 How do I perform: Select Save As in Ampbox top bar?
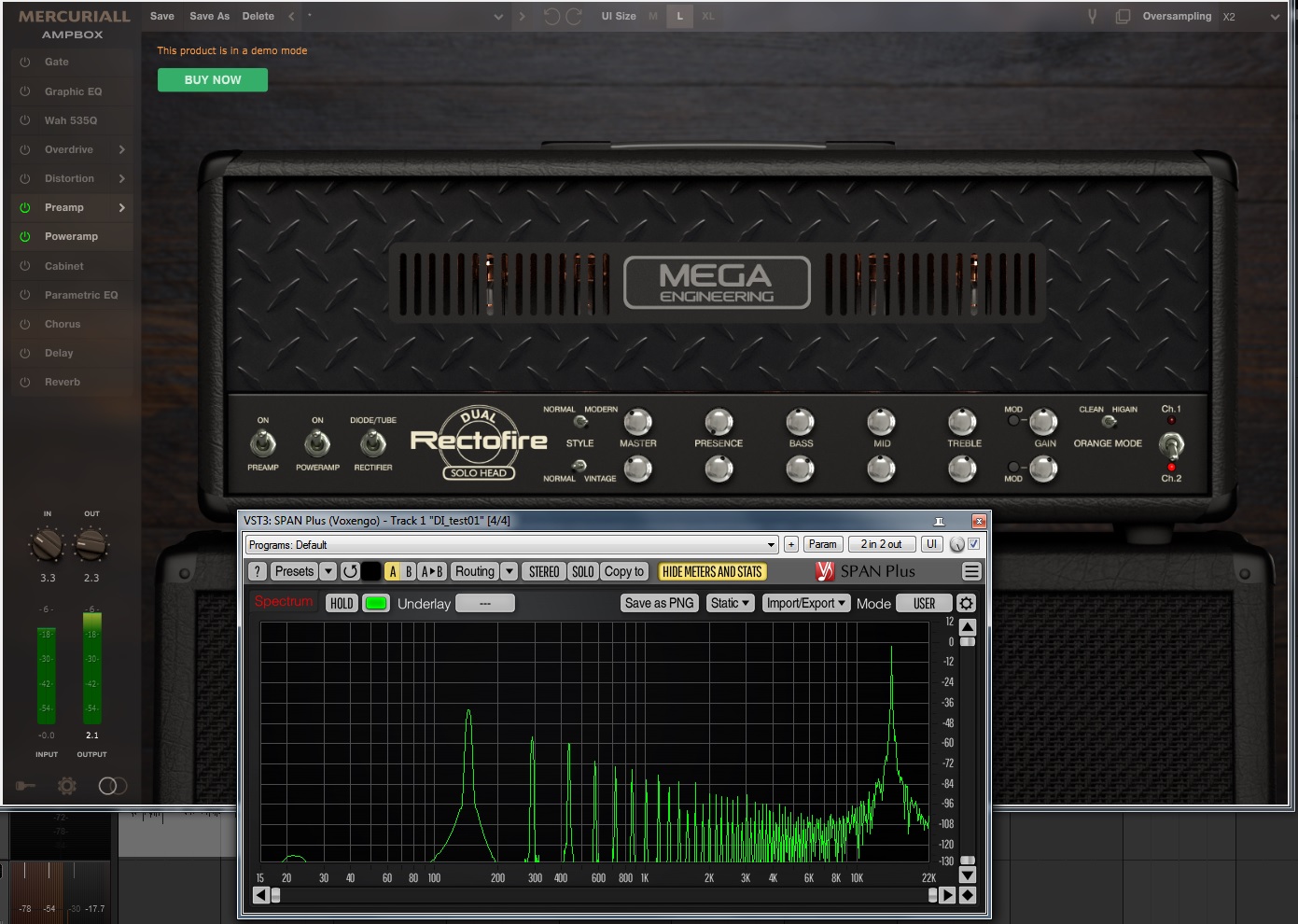click(x=209, y=16)
